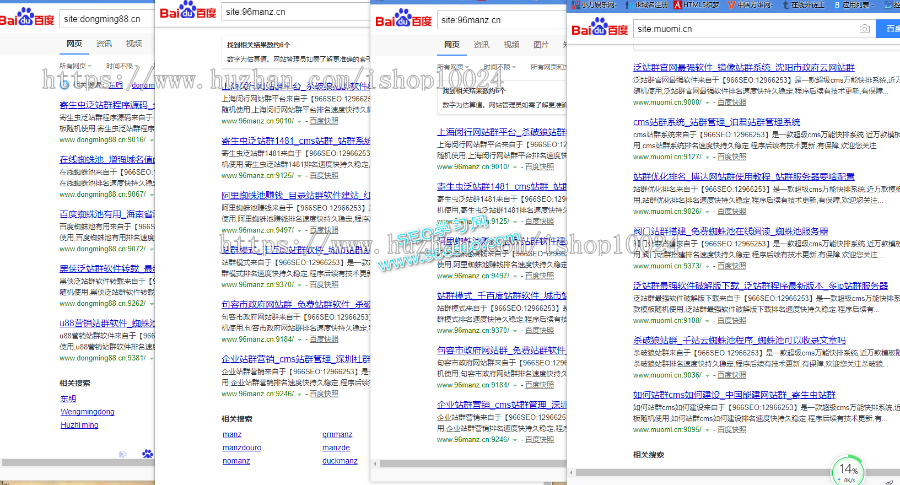This screenshot has width=900, height=485.
Task: Click the horizontal scrollbar in the third 96manz window
Action: click(x=472, y=463)
